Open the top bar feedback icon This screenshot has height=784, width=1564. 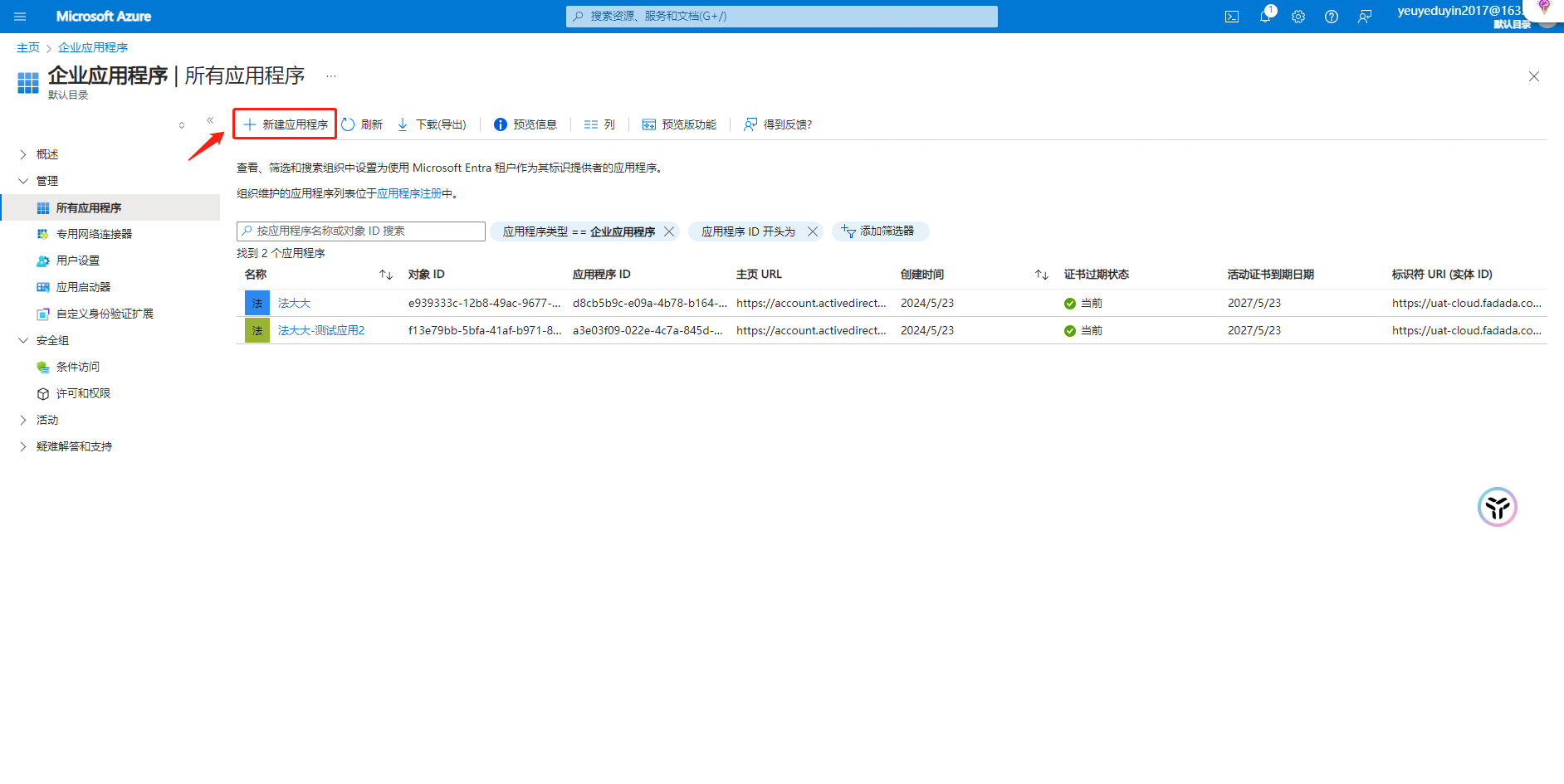click(x=1365, y=17)
